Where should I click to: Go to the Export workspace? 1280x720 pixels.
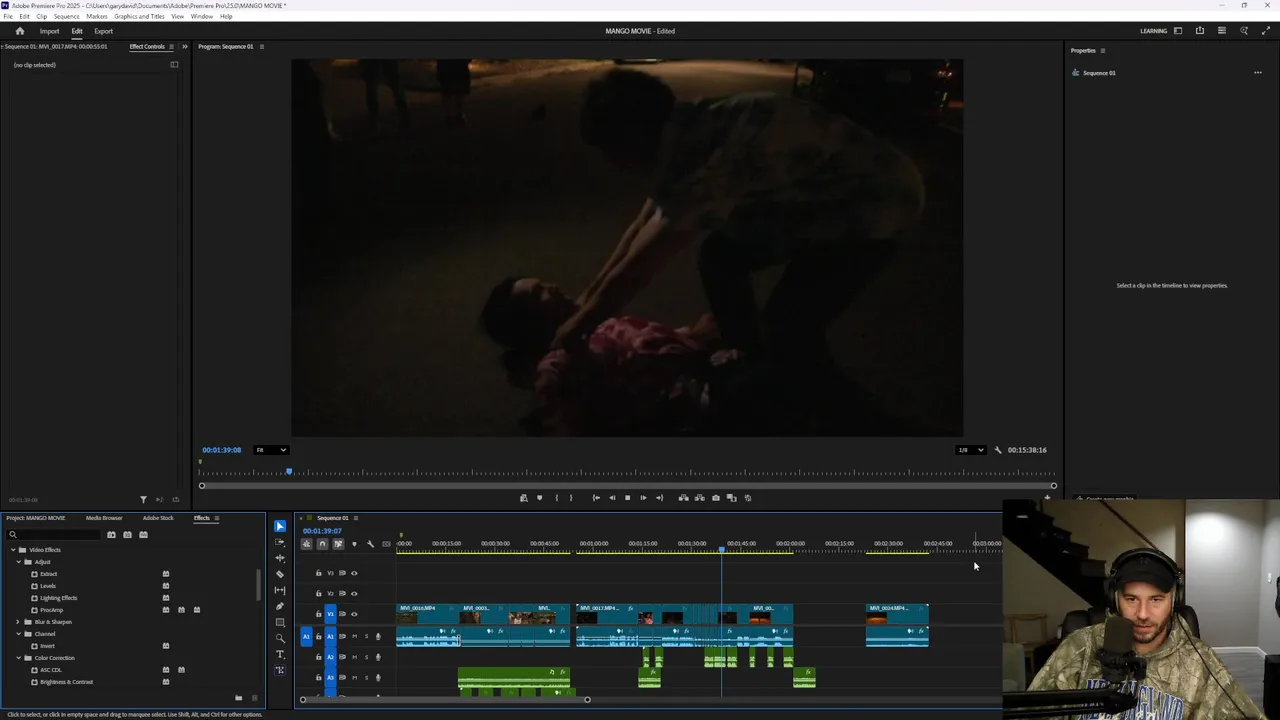coord(104,31)
